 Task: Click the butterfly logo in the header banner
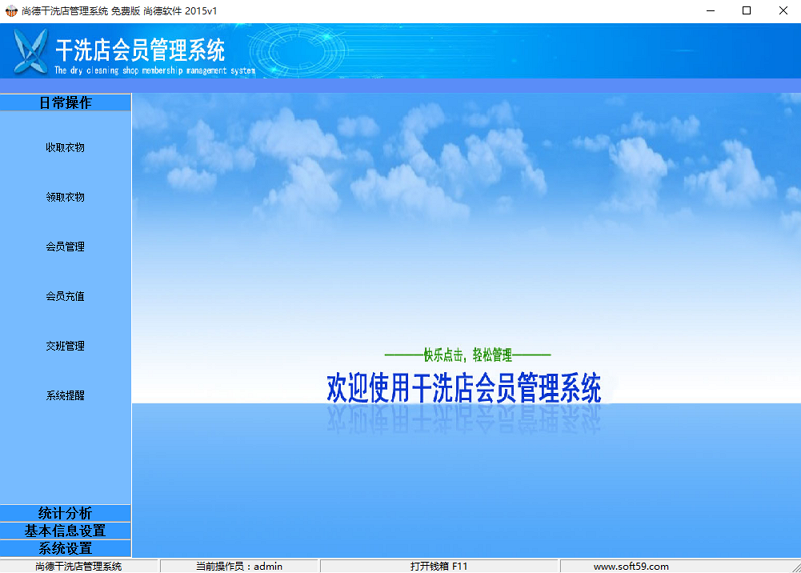click(x=30, y=51)
